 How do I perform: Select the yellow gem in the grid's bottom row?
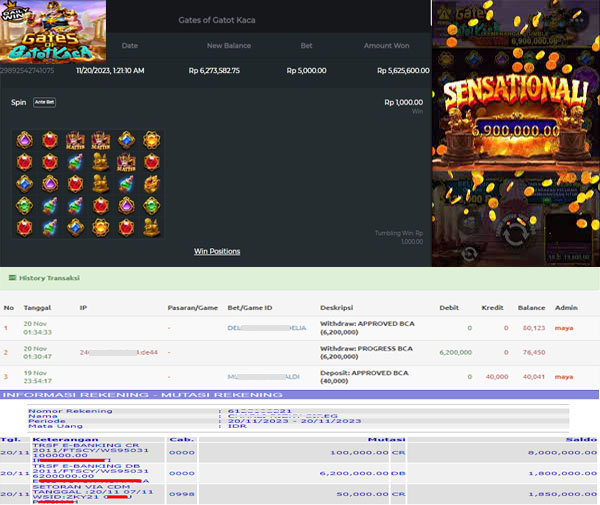coord(101,228)
